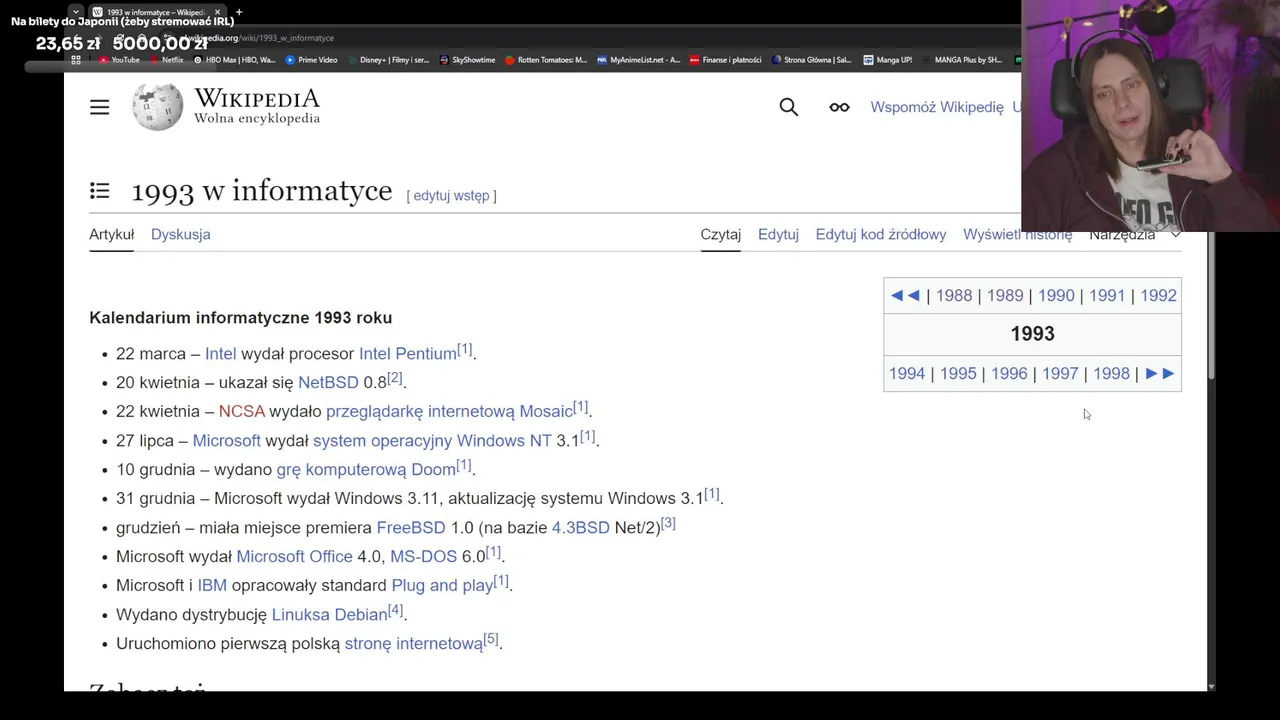
Task: Open Netflix bookmark
Action: pyautogui.click(x=166, y=60)
